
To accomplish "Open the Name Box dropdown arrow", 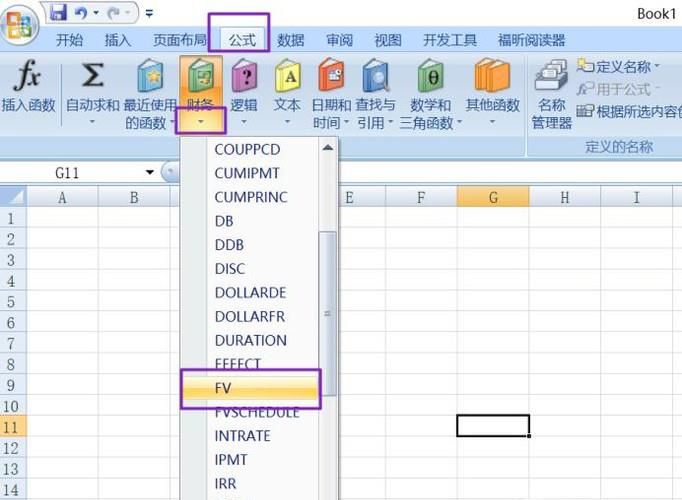I will click(x=150, y=173).
